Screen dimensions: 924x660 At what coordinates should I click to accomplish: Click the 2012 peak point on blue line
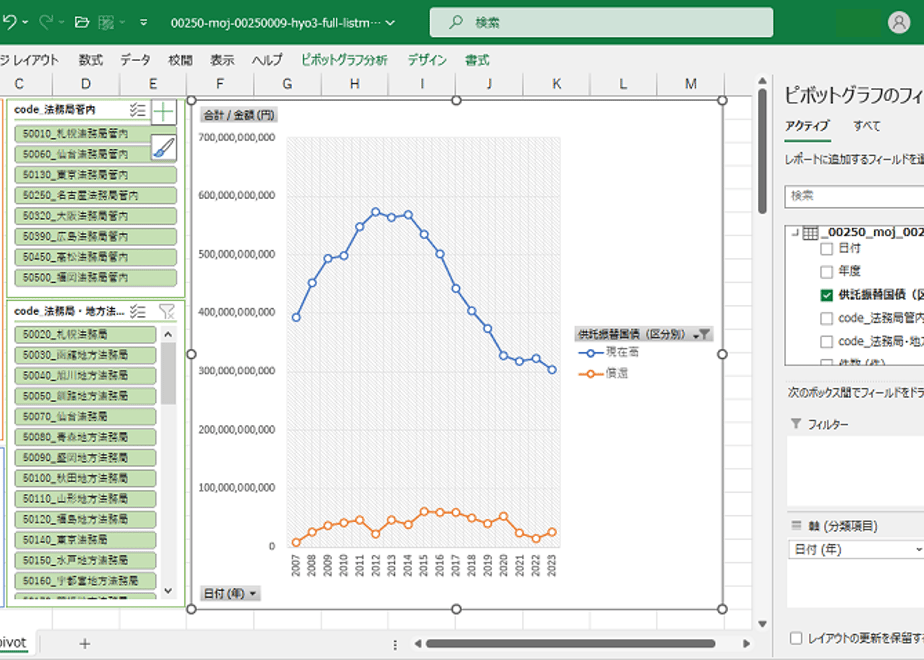click(x=376, y=212)
